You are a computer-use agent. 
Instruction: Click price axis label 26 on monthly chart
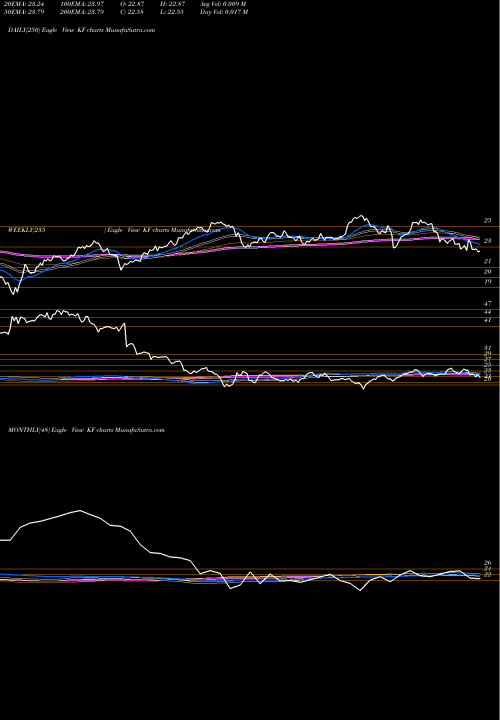click(488, 562)
